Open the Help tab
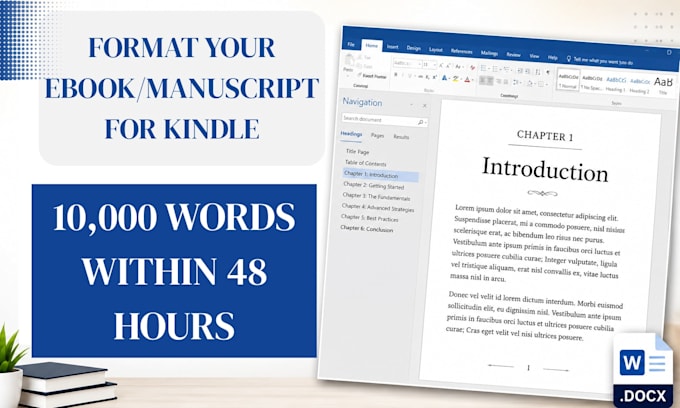Screen dimensions: 680x408 552,57
